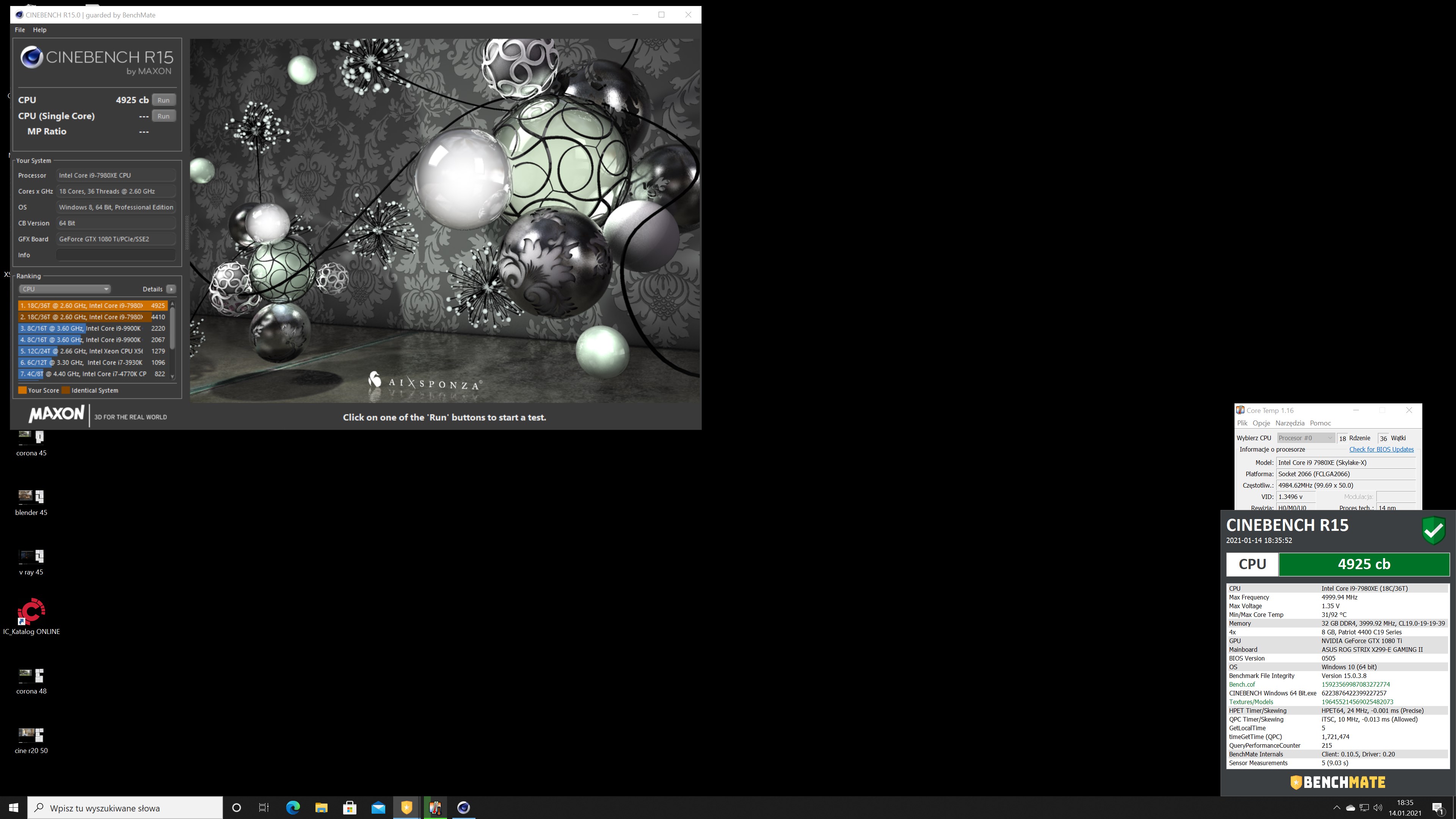
Task: Open Core Temp Plik menu
Action: coord(1242,423)
